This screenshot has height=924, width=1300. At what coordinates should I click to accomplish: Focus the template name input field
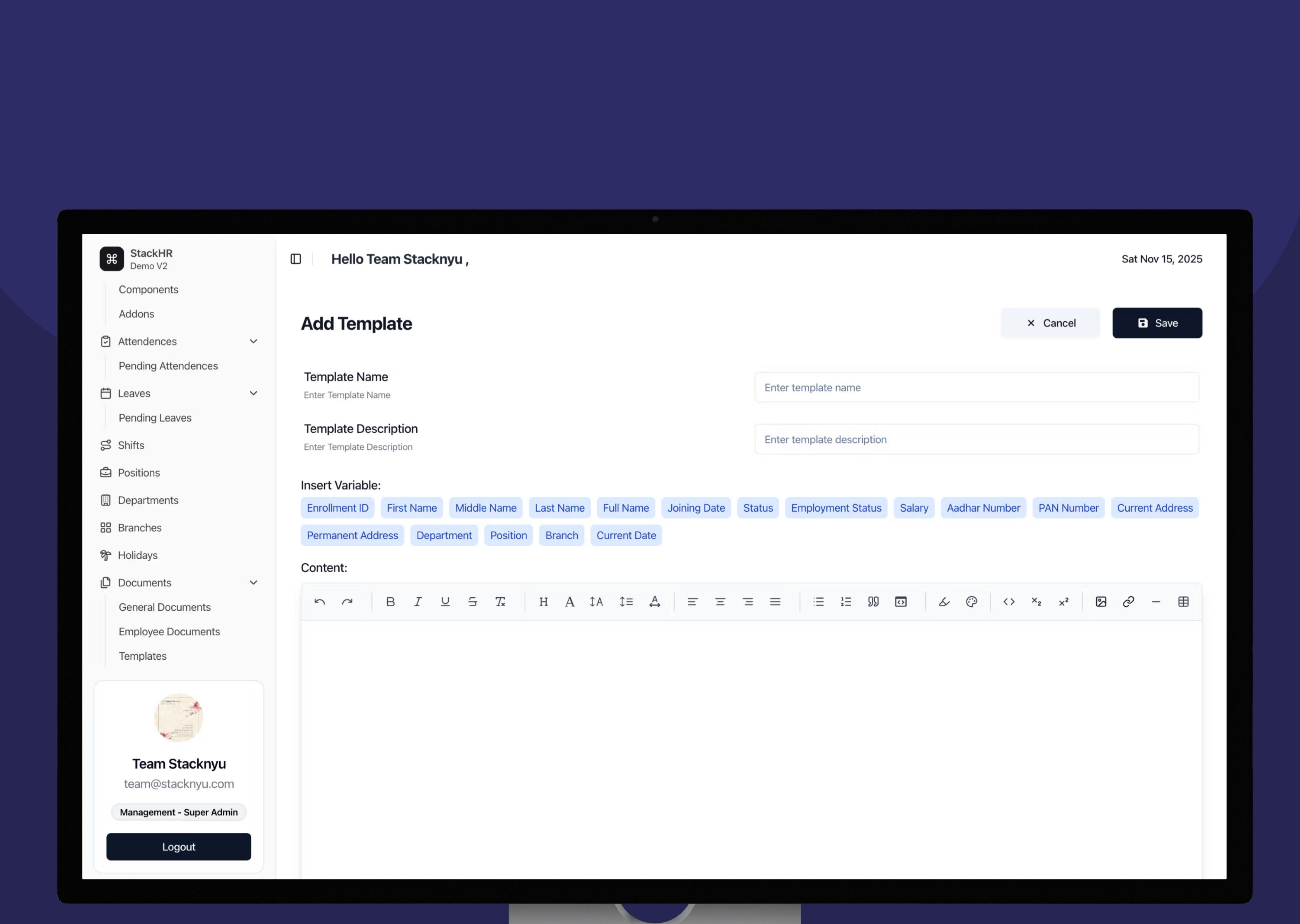click(977, 388)
